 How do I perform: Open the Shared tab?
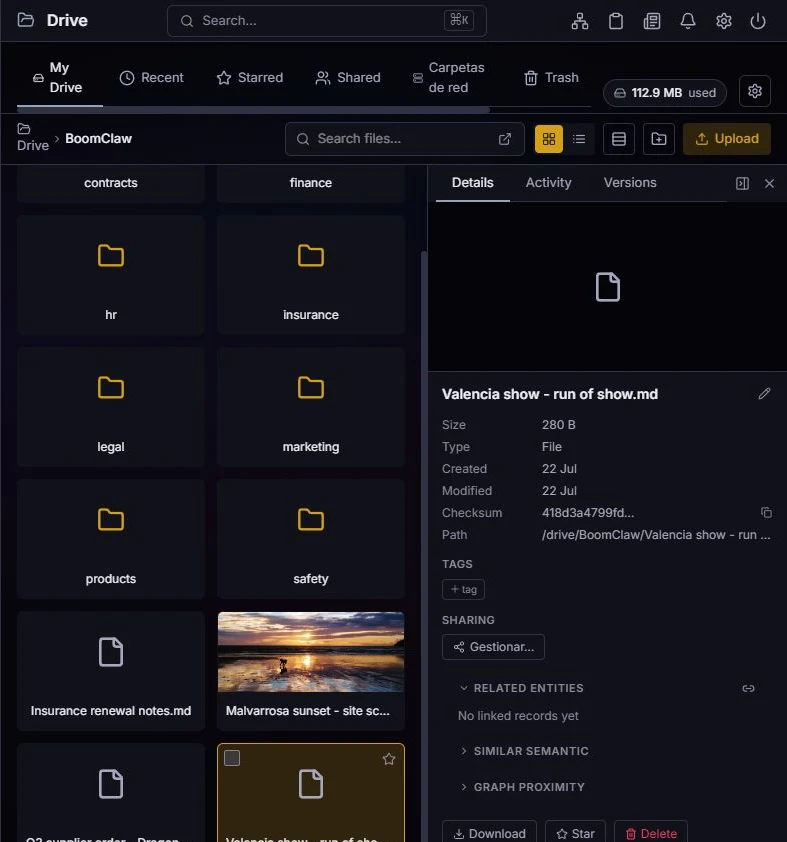pyautogui.click(x=348, y=78)
